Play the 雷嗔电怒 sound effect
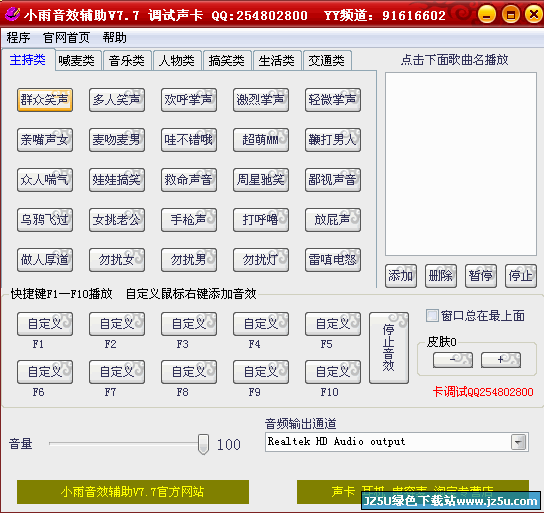The height and width of the screenshot is (513, 544). pyautogui.click(x=333, y=259)
